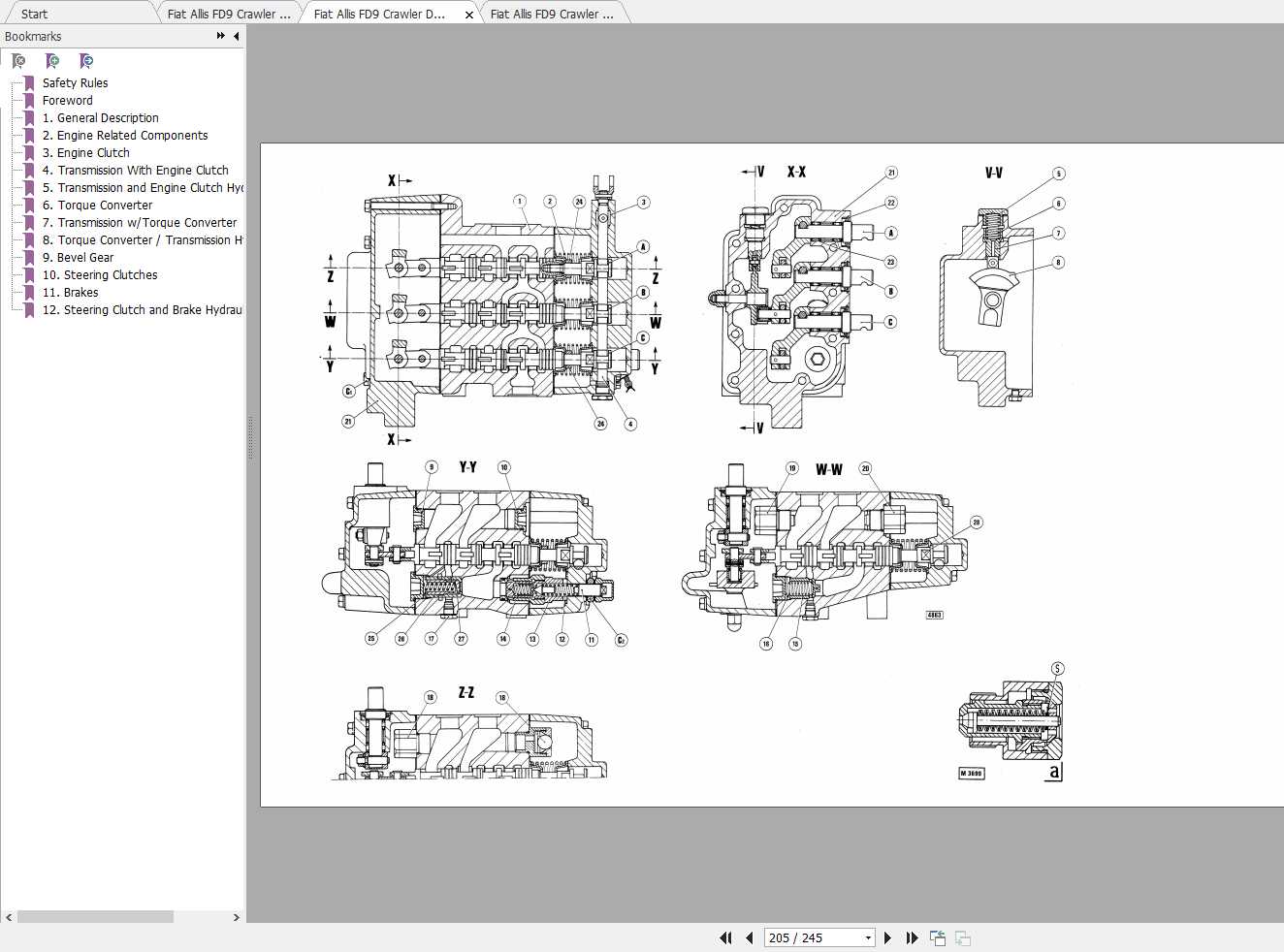Open the 4. Transmission With Engine Clutch bookmark
This screenshot has width=1284, height=952.
pyautogui.click(x=135, y=171)
